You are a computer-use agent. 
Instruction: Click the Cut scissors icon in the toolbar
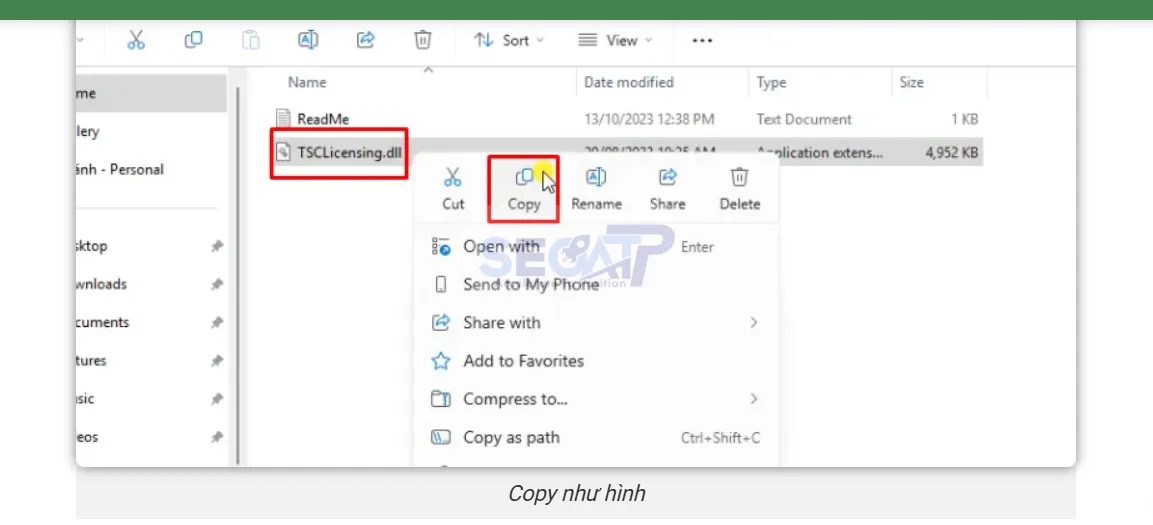pos(136,40)
